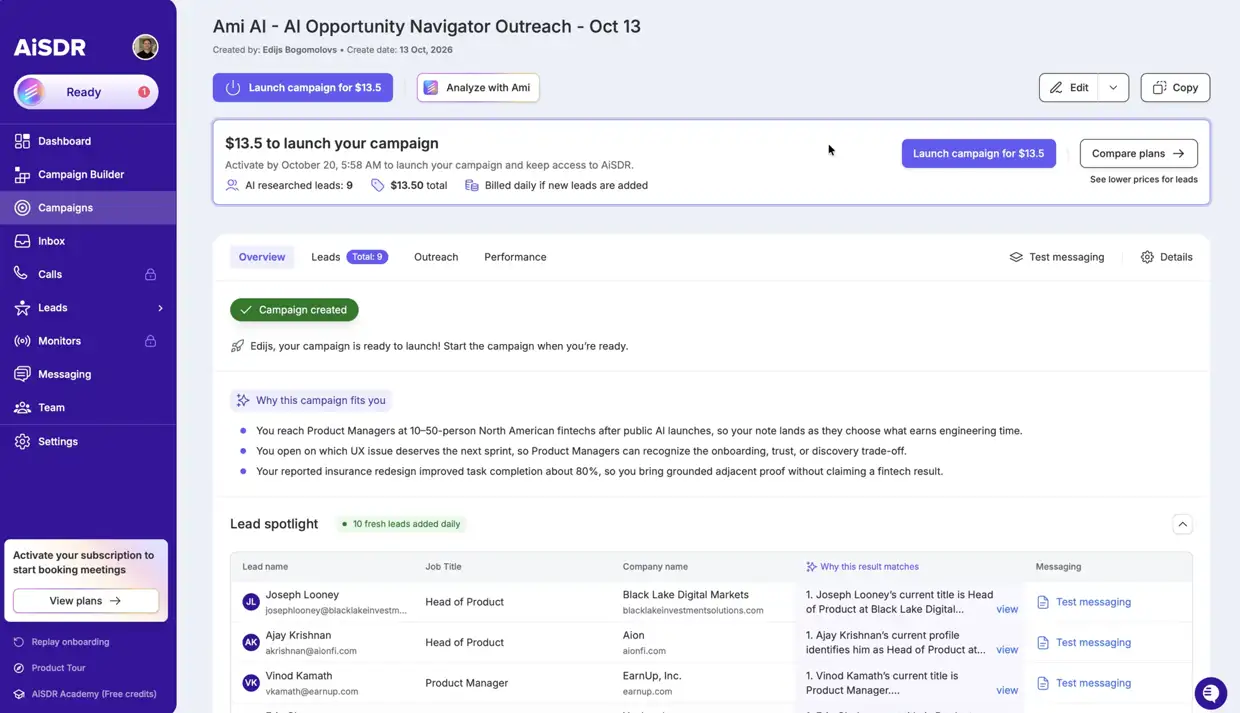The width and height of the screenshot is (1240, 713).
Task: Click the earnup.com domain text
Action: (x=647, y=691)
